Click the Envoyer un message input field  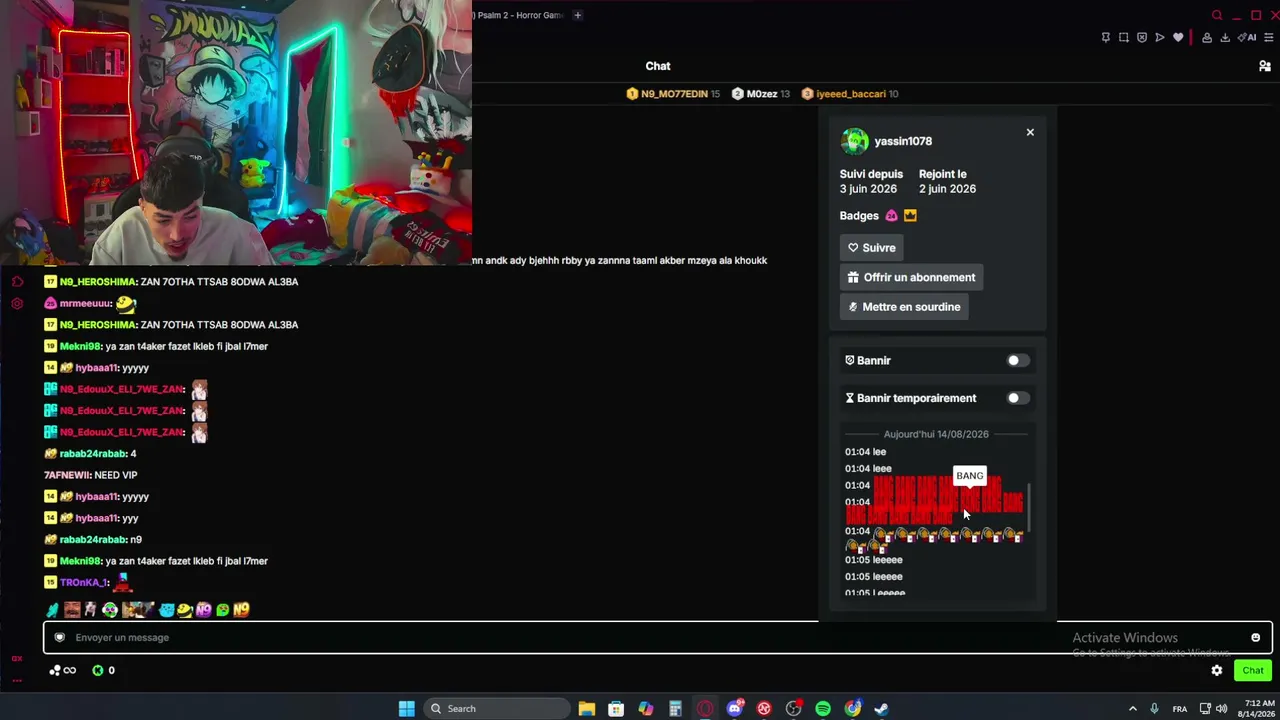(657, 638)
